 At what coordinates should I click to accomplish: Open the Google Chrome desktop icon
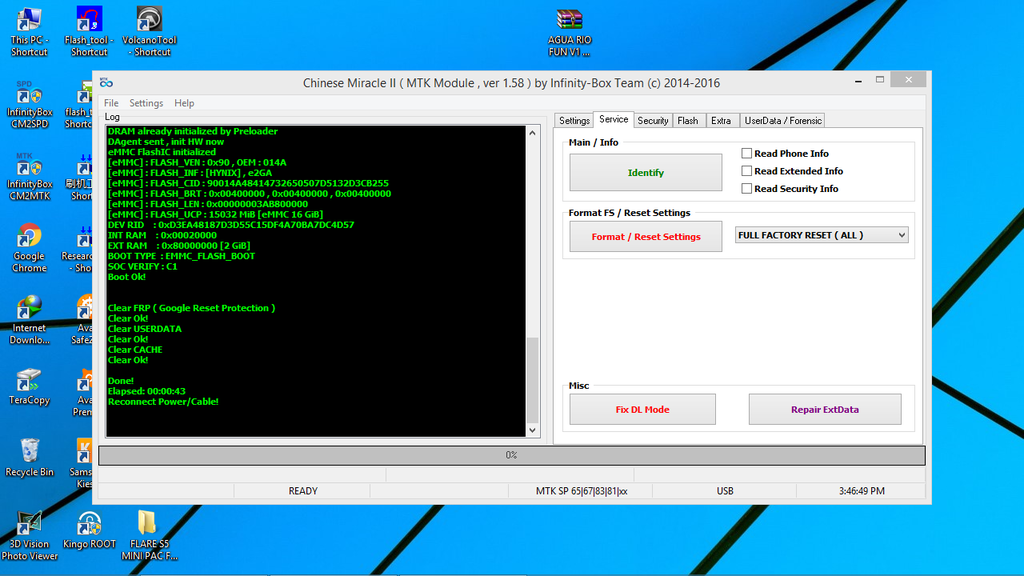pos(29,240)
